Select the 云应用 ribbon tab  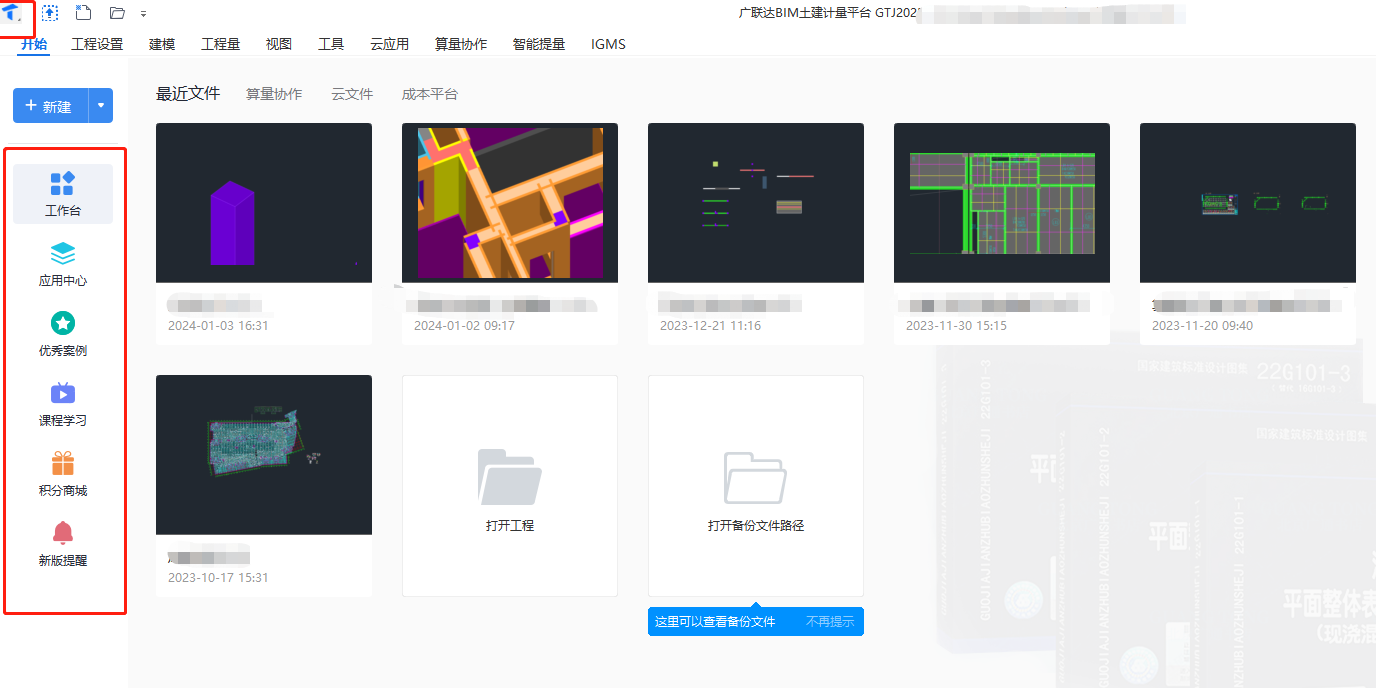[x=389, y=44]
